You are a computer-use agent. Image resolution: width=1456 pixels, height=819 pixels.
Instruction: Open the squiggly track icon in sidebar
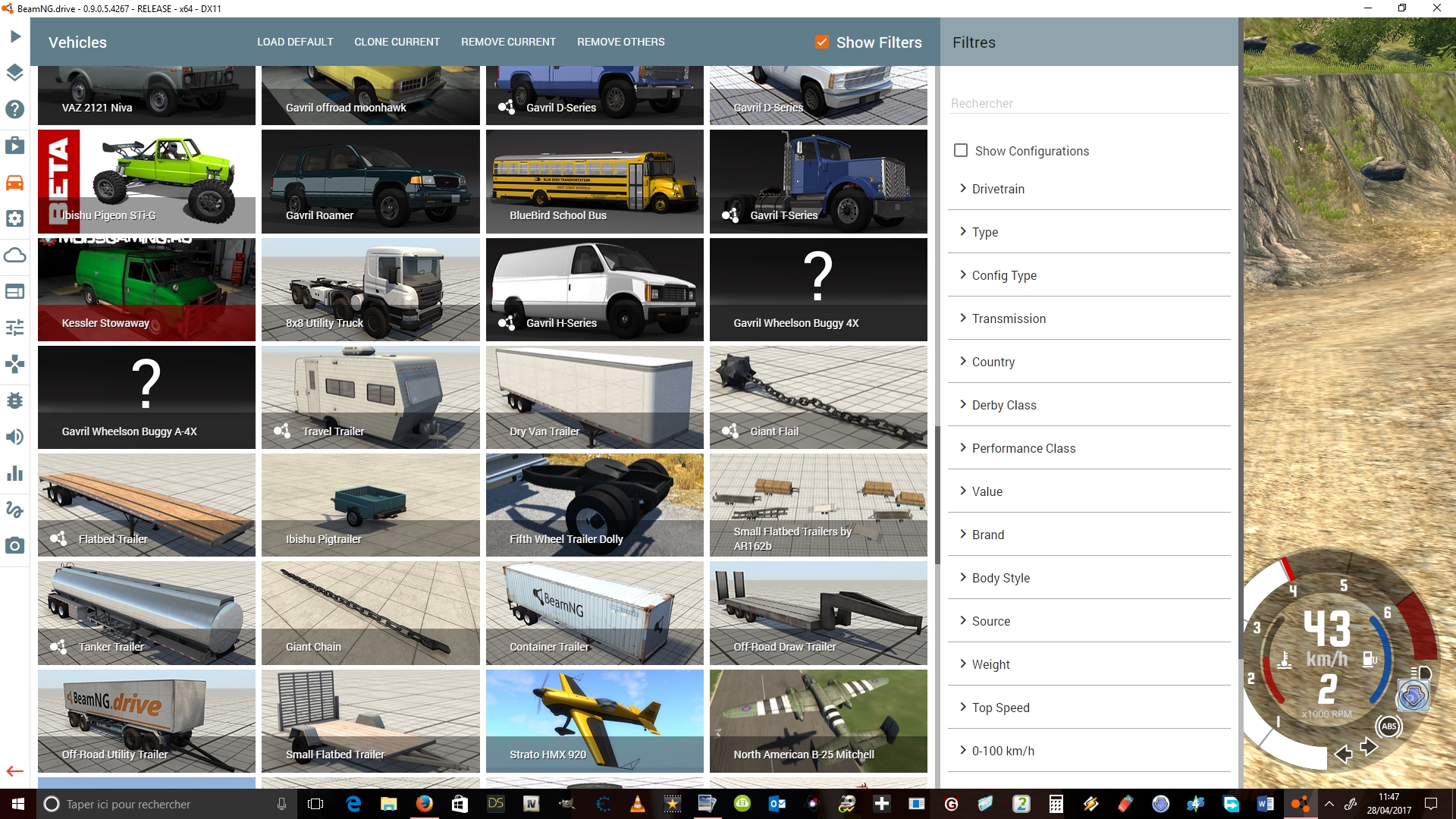[x=15, y=510]
